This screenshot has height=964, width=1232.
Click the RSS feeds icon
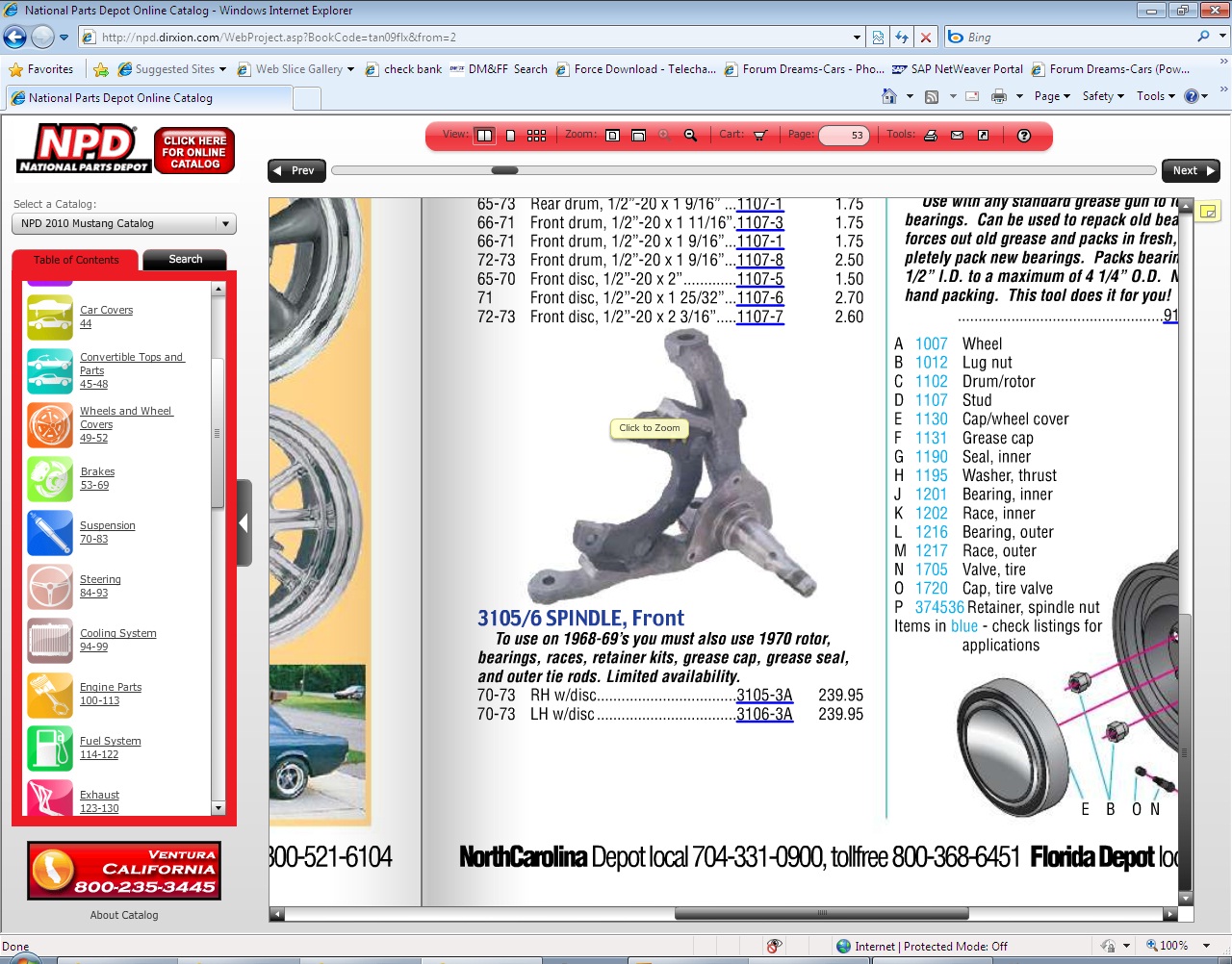click(x=931, y=96)
